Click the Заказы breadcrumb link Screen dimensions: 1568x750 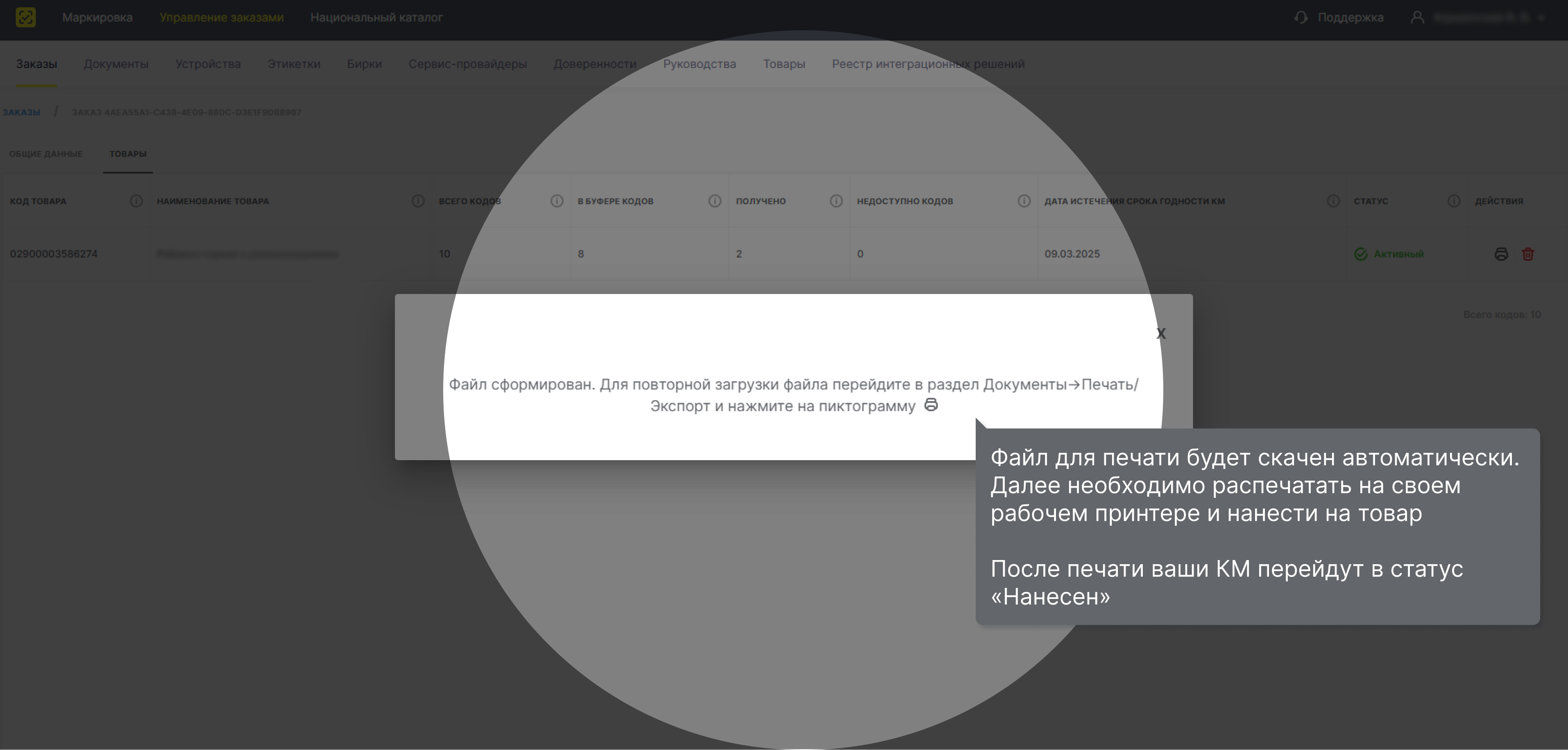(x=21, y=112)
